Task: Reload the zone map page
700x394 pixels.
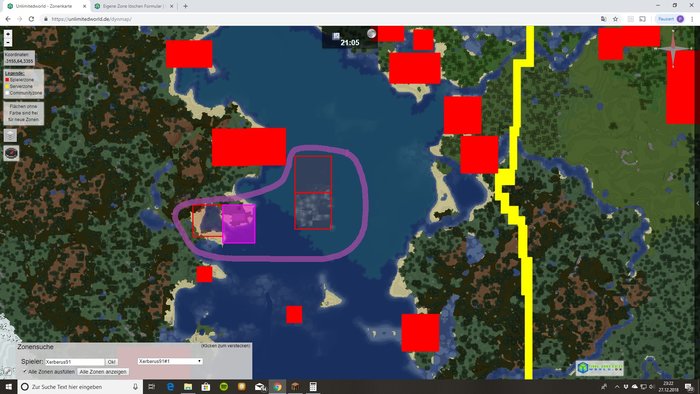Action: pyautogui.click(x=31, y=19)
